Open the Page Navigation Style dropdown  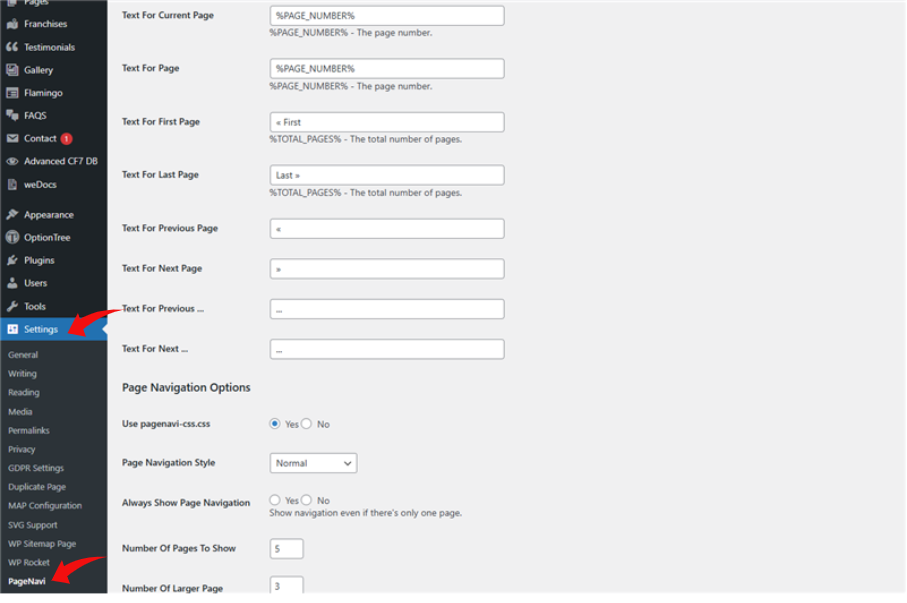coord(313,463)
